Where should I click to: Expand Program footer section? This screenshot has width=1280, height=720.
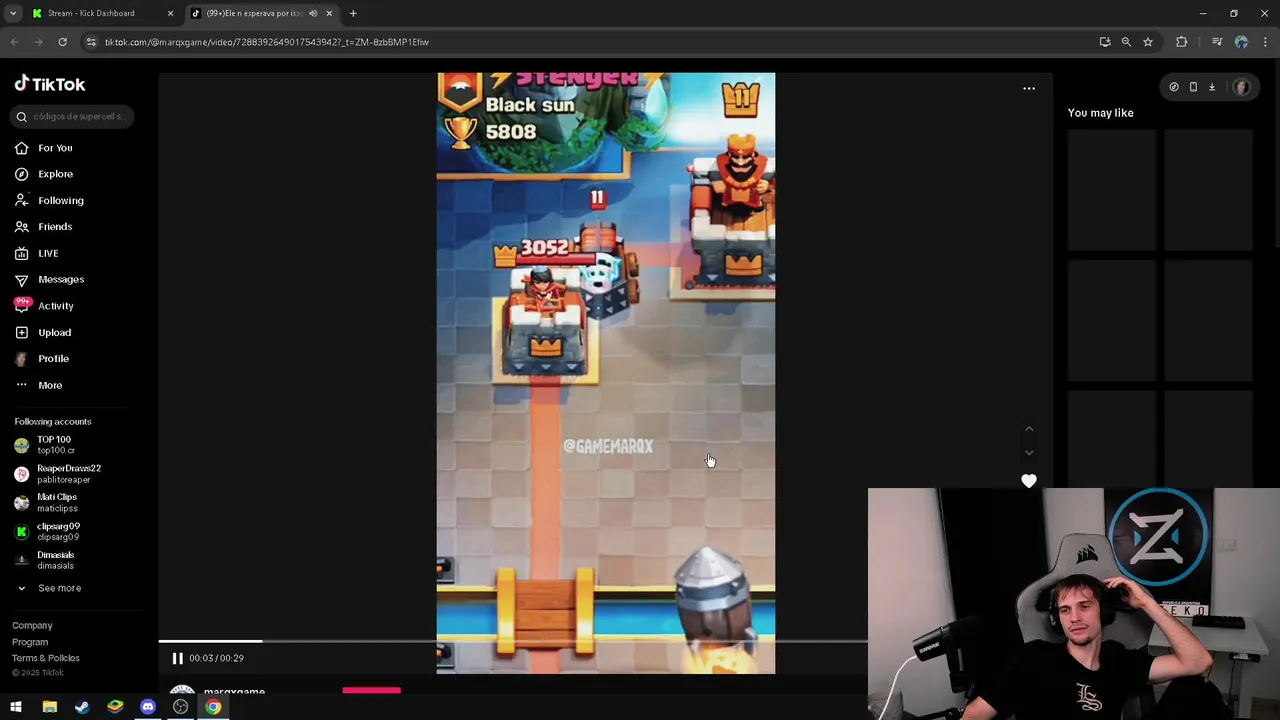coord(30,642)
